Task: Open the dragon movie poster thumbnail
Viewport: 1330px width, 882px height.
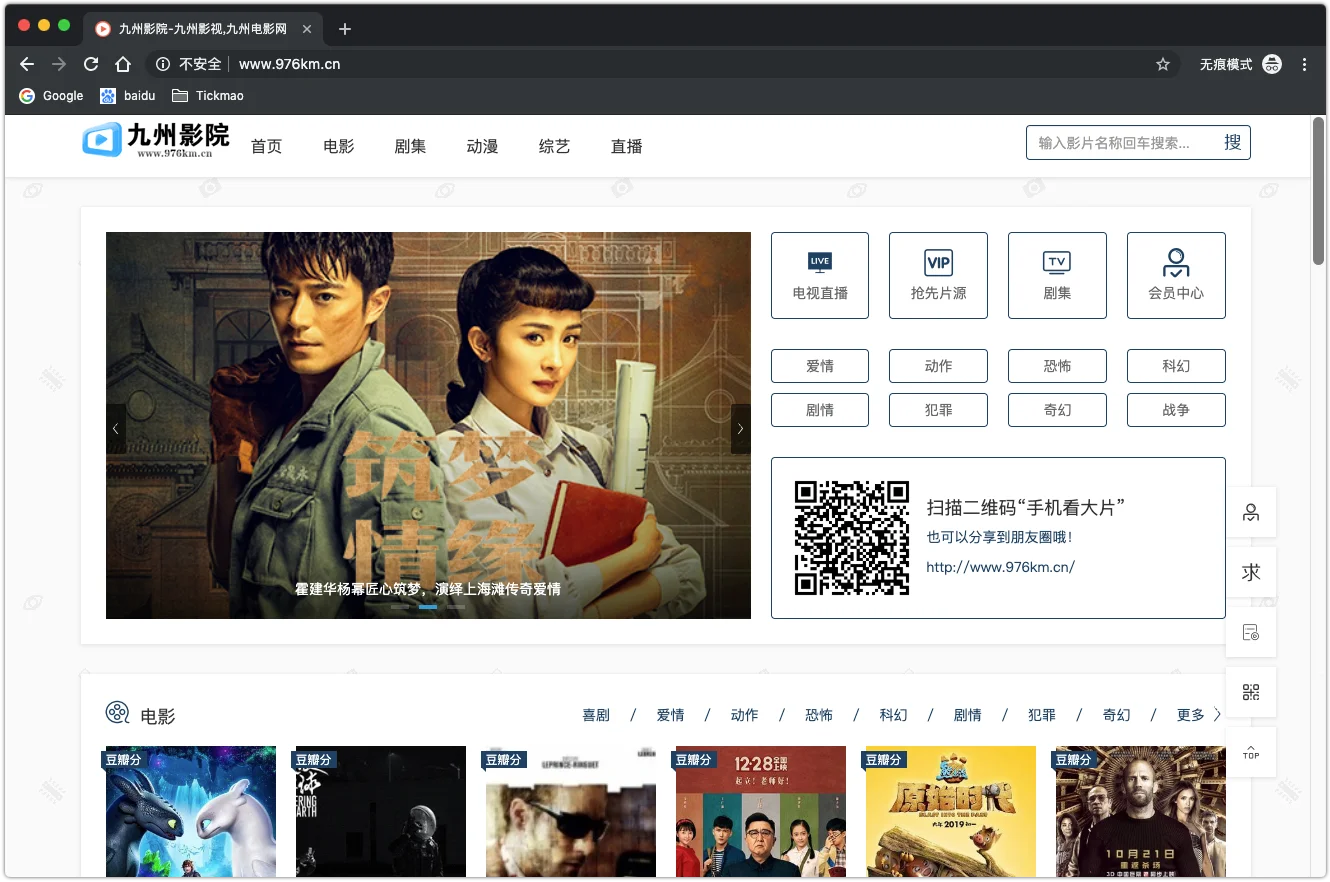Action: [x=190, y=812]
